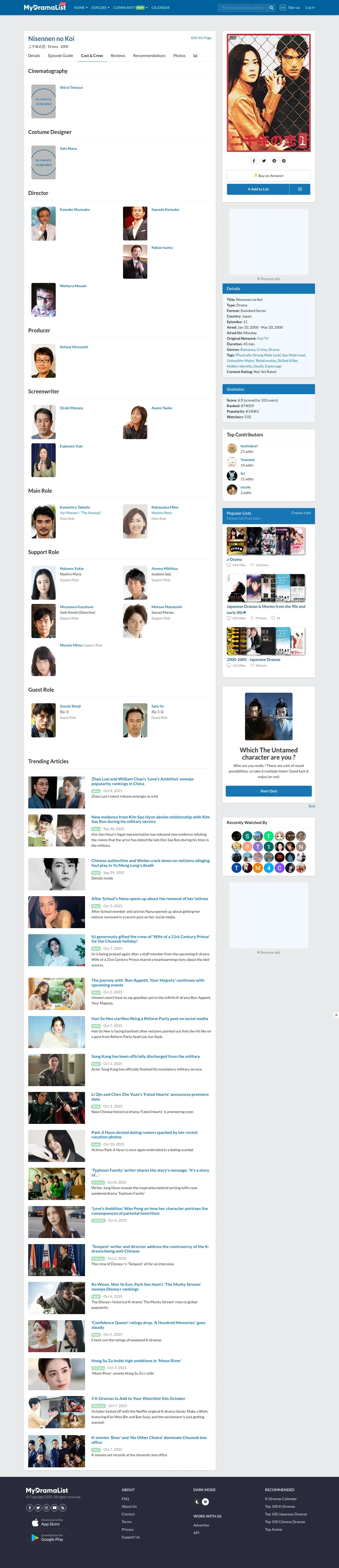The height and width of the screenshot is (1568, 339).
Task: Open footer YouTube icon
Action: coord(54,1508)
